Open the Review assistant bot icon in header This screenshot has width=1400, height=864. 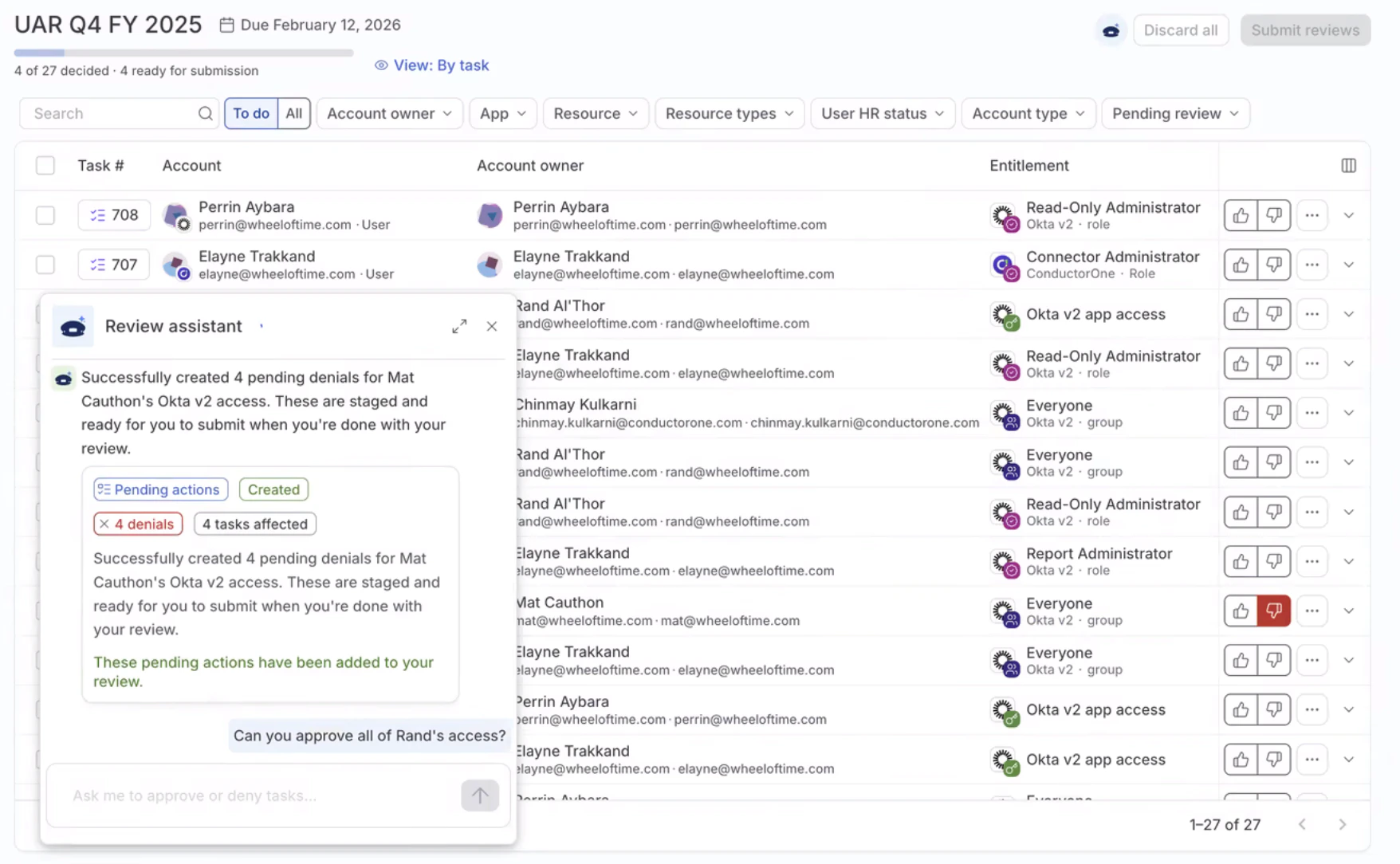1111,29
